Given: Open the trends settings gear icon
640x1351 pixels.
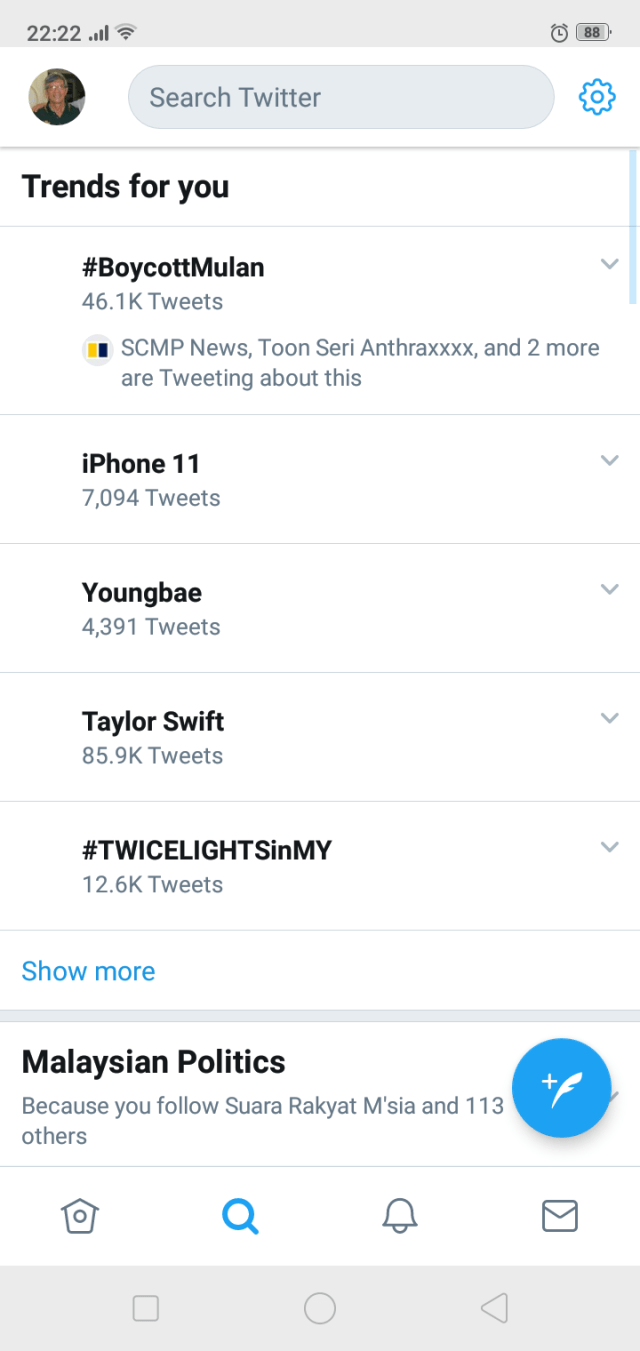Looking at the screenshot, I should [597, 97].
